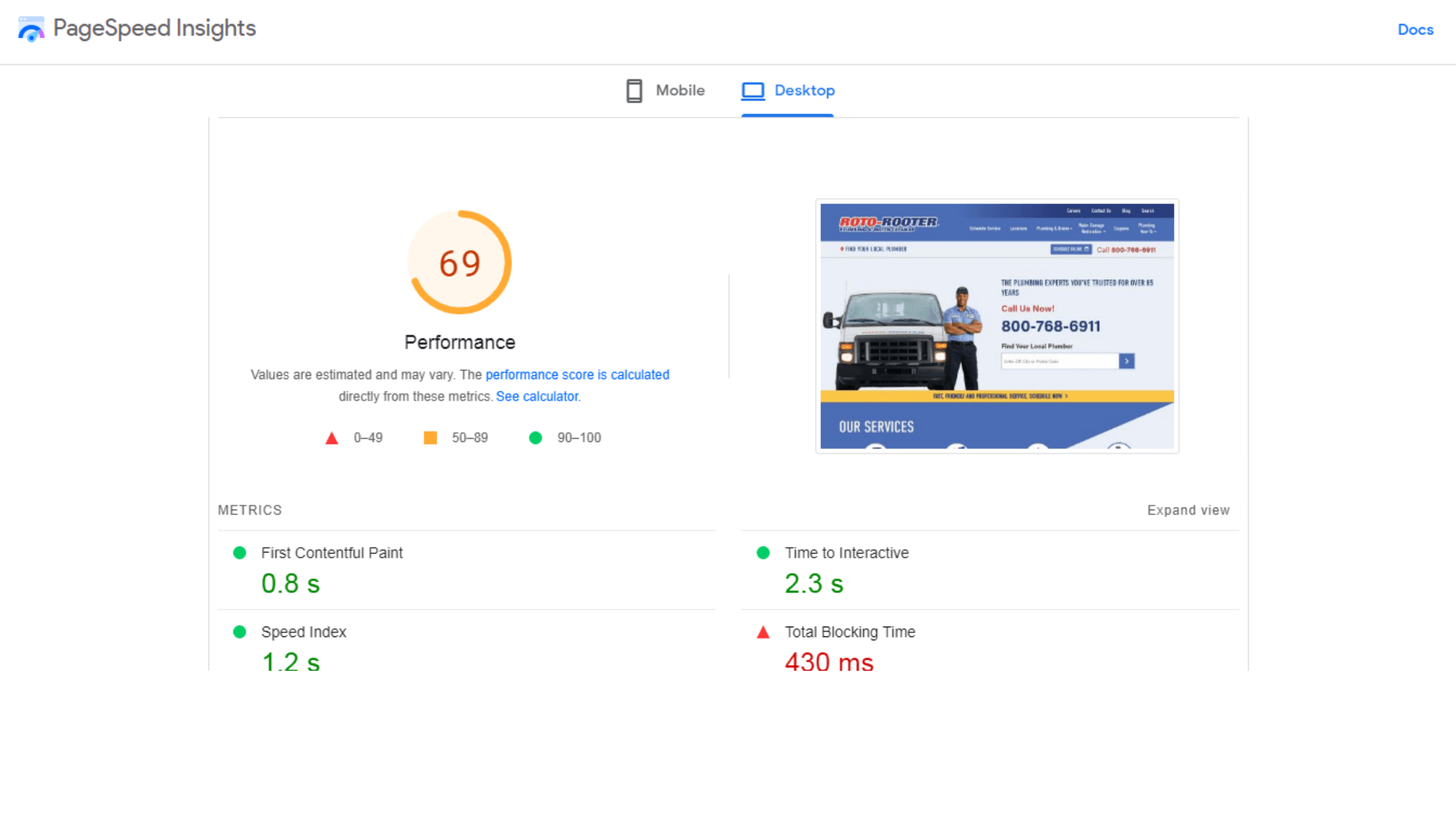Expand the Metrics expand view
This screenshot has width=1456, height=819.
pos(1189,510)
